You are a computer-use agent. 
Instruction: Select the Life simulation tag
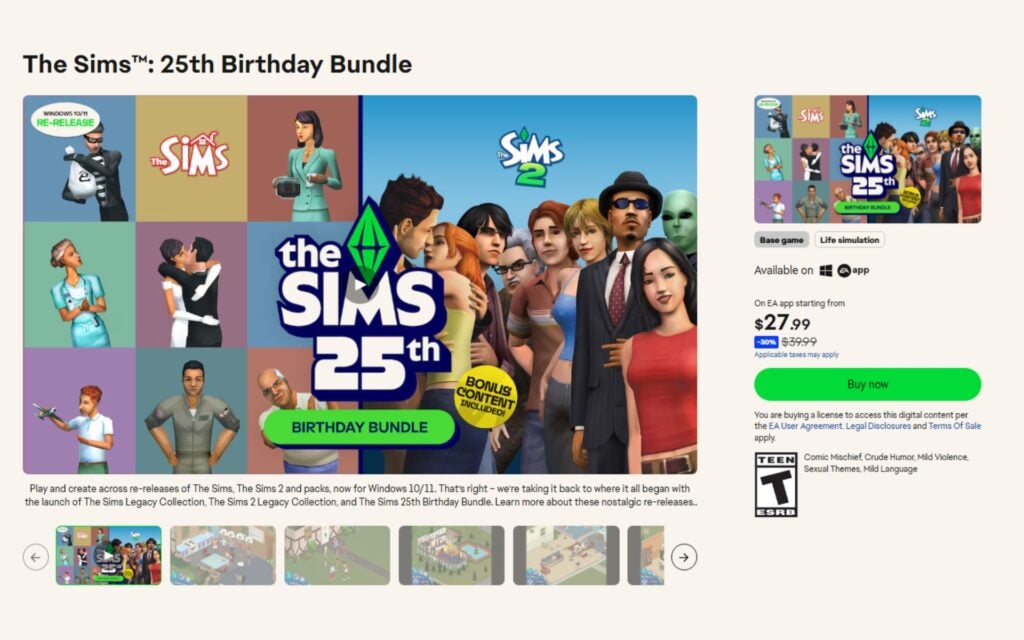pyautogui.click(x=850, y=239)
